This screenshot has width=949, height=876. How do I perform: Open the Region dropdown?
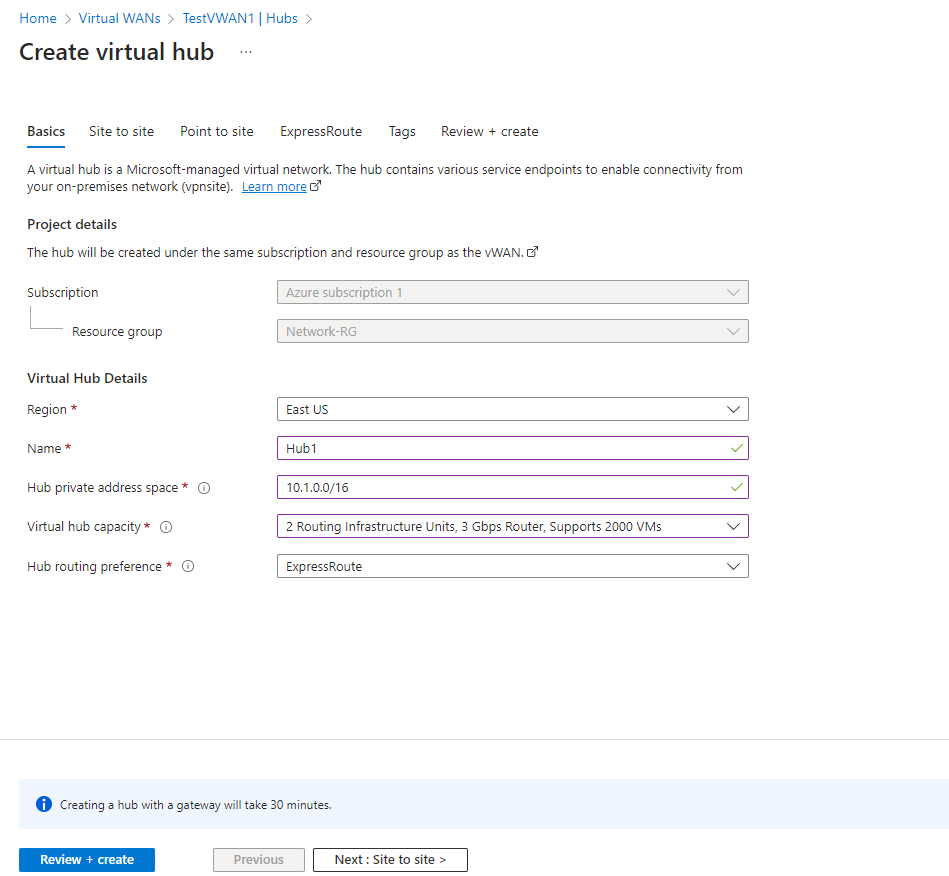pos(512,409)
